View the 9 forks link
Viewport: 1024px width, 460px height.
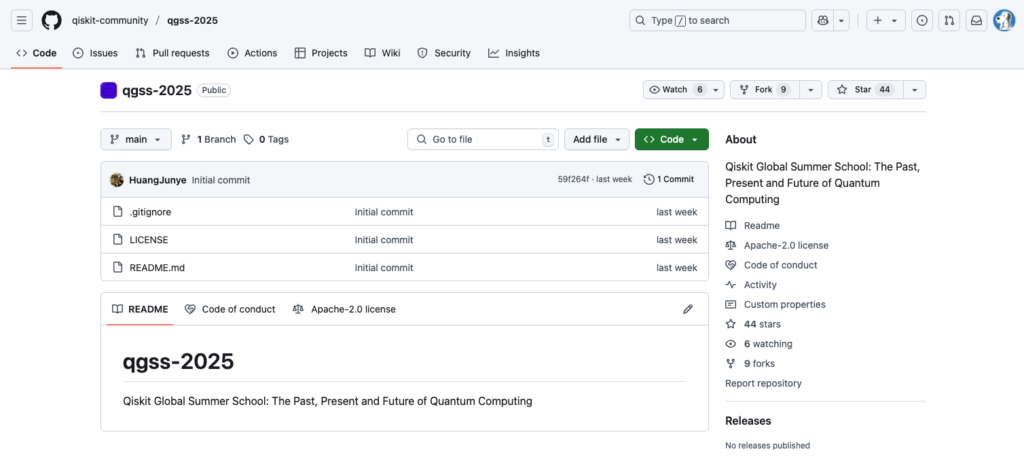[750, 363]
